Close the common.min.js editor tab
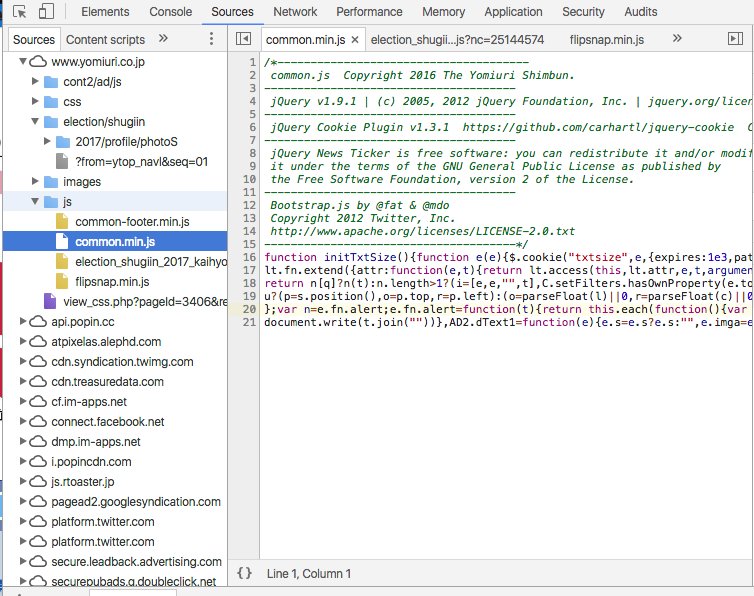 click(355, 40)
